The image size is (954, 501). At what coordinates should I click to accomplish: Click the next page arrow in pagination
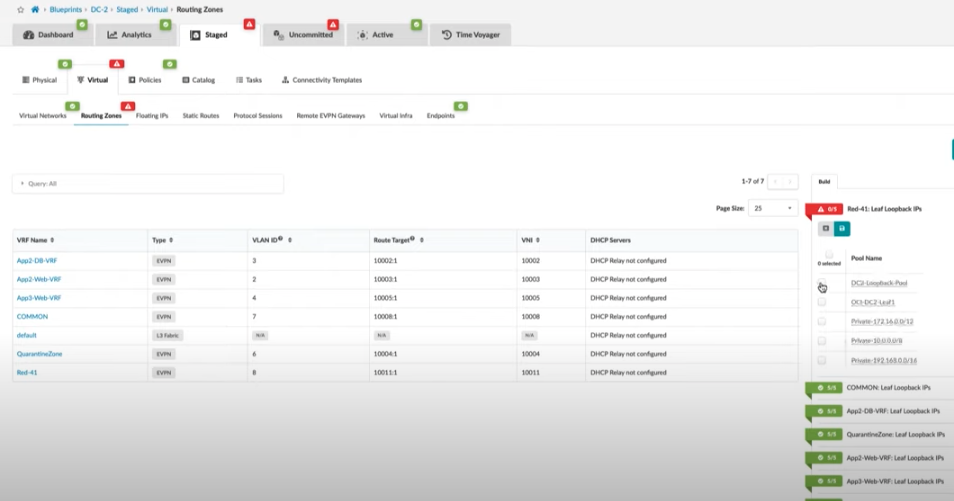pyautogui.click(x=790, y=182)
